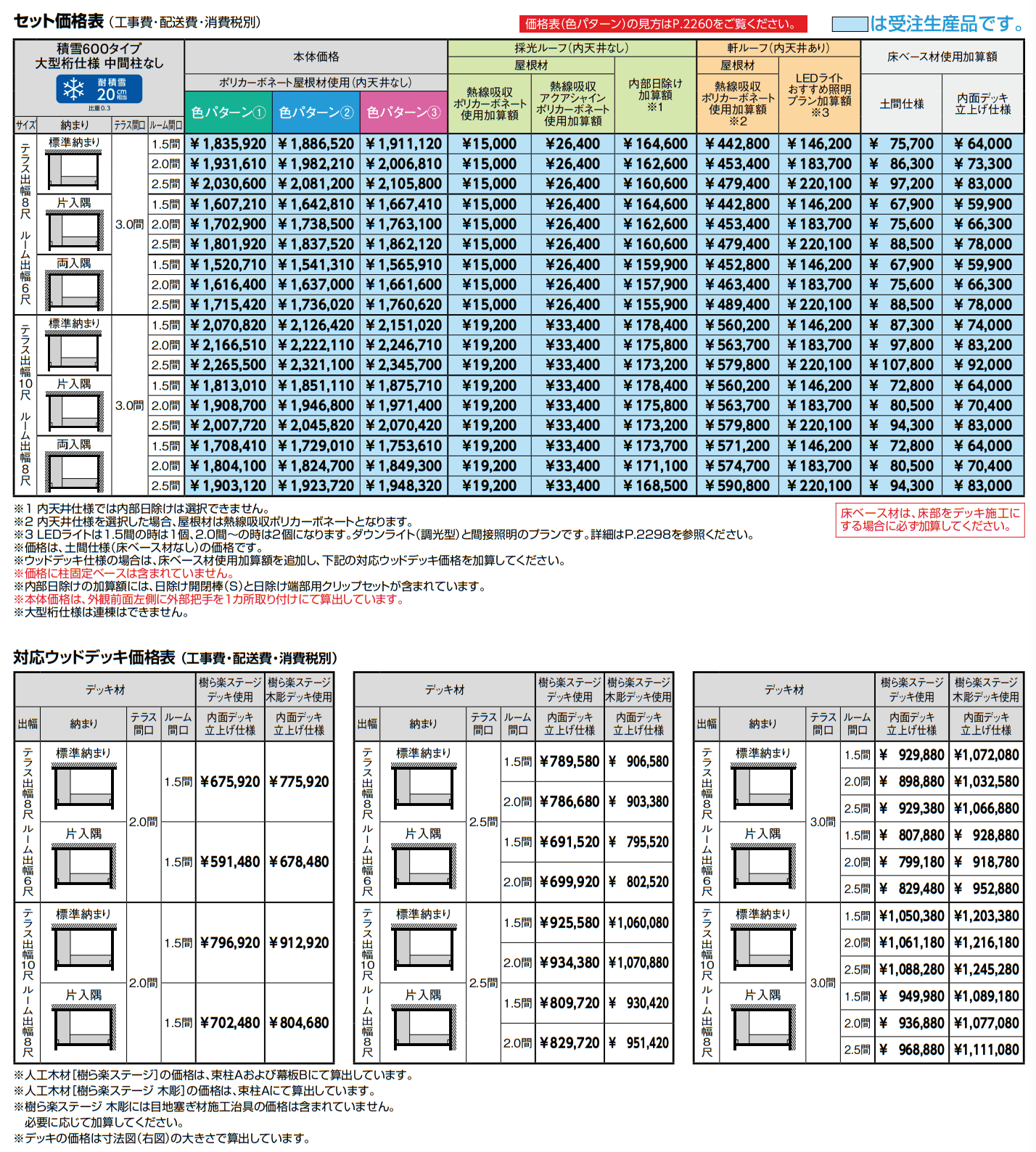Select the 採光ルーフ(内天井なし) header
This screenshot has width=1036, height=1152.
572,48
